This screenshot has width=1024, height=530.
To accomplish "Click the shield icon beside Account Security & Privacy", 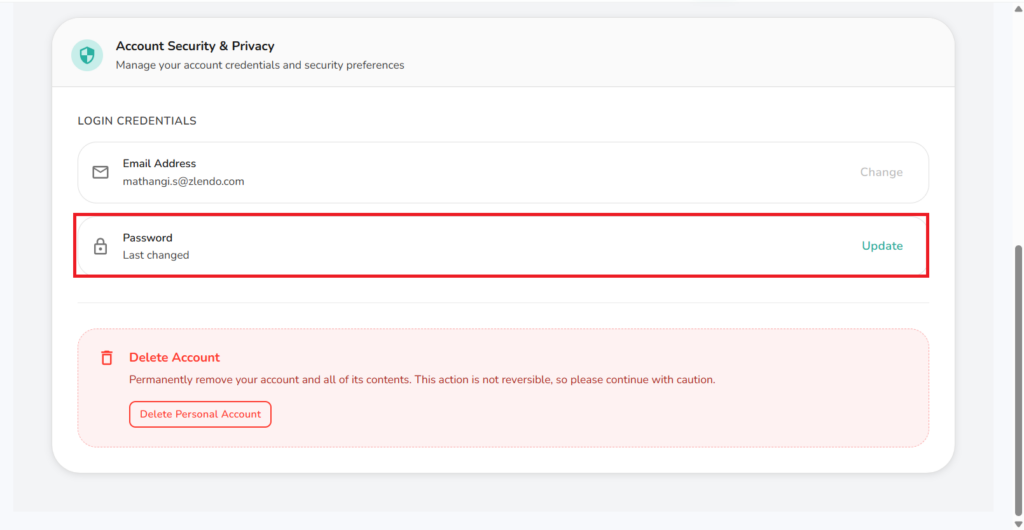I will [87, 55].
